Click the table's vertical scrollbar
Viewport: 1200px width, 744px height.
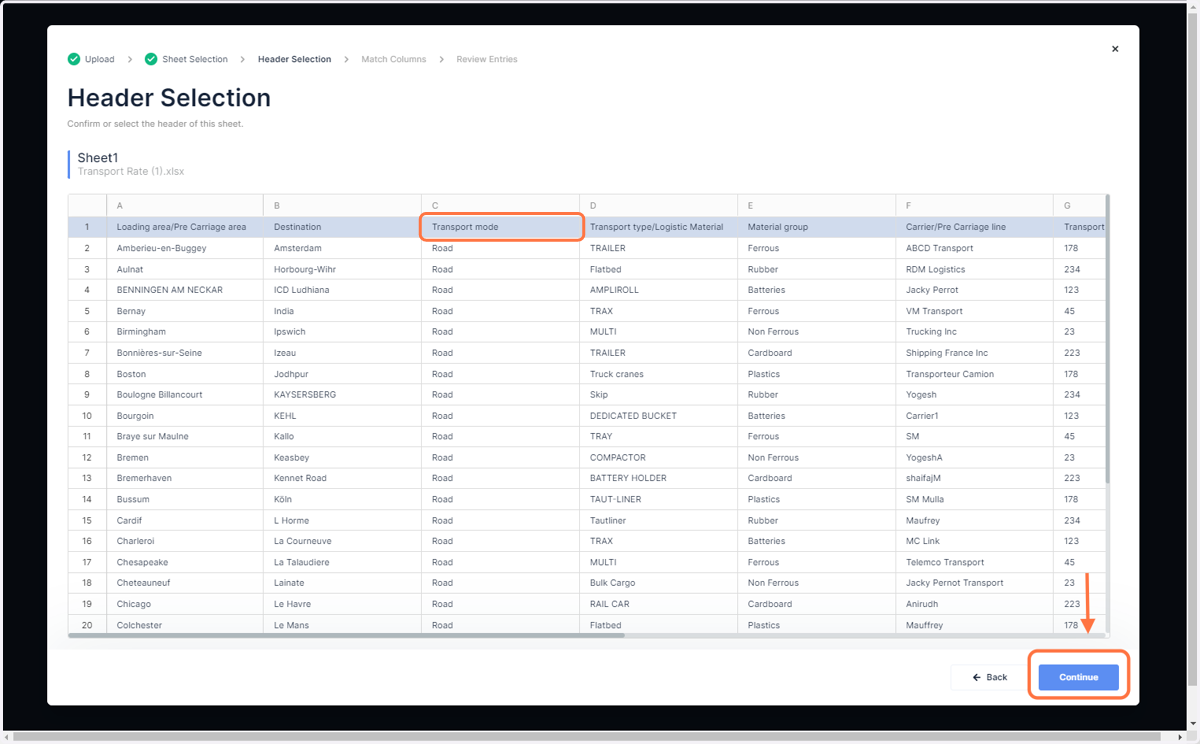pos(1107,340)
